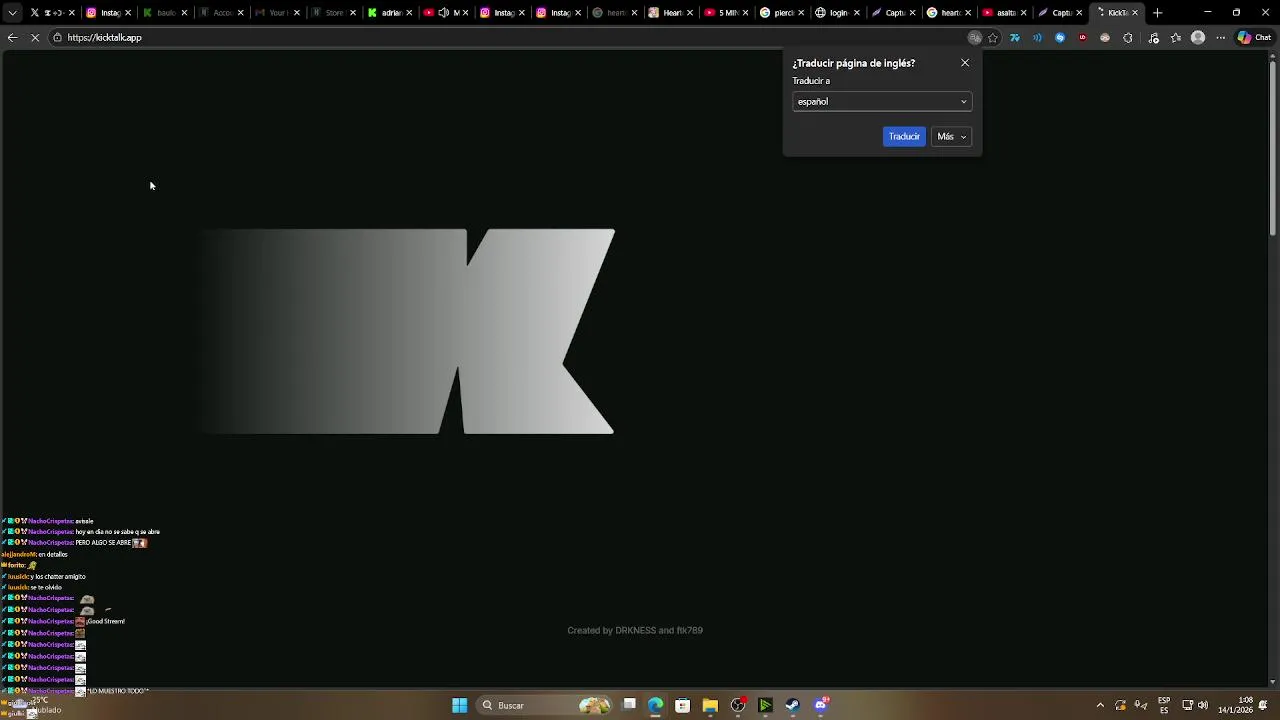Open the 'Más' options dropdown

tap(951, 136)
